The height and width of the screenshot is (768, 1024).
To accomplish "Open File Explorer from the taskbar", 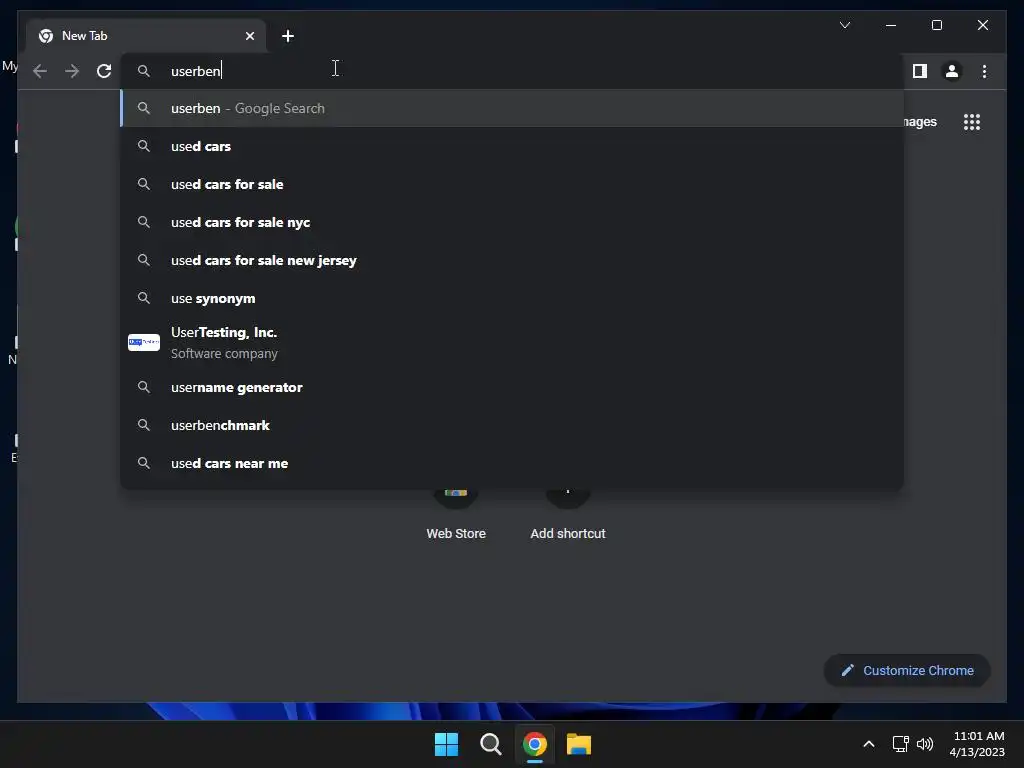I will coord(579,744).
